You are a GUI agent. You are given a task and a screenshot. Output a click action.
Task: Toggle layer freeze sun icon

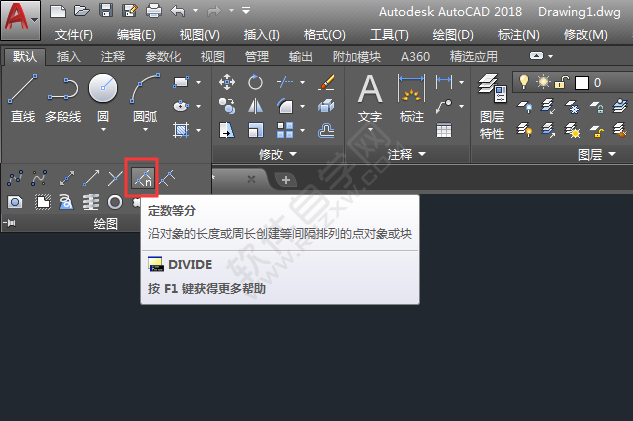tap(543, 82)
